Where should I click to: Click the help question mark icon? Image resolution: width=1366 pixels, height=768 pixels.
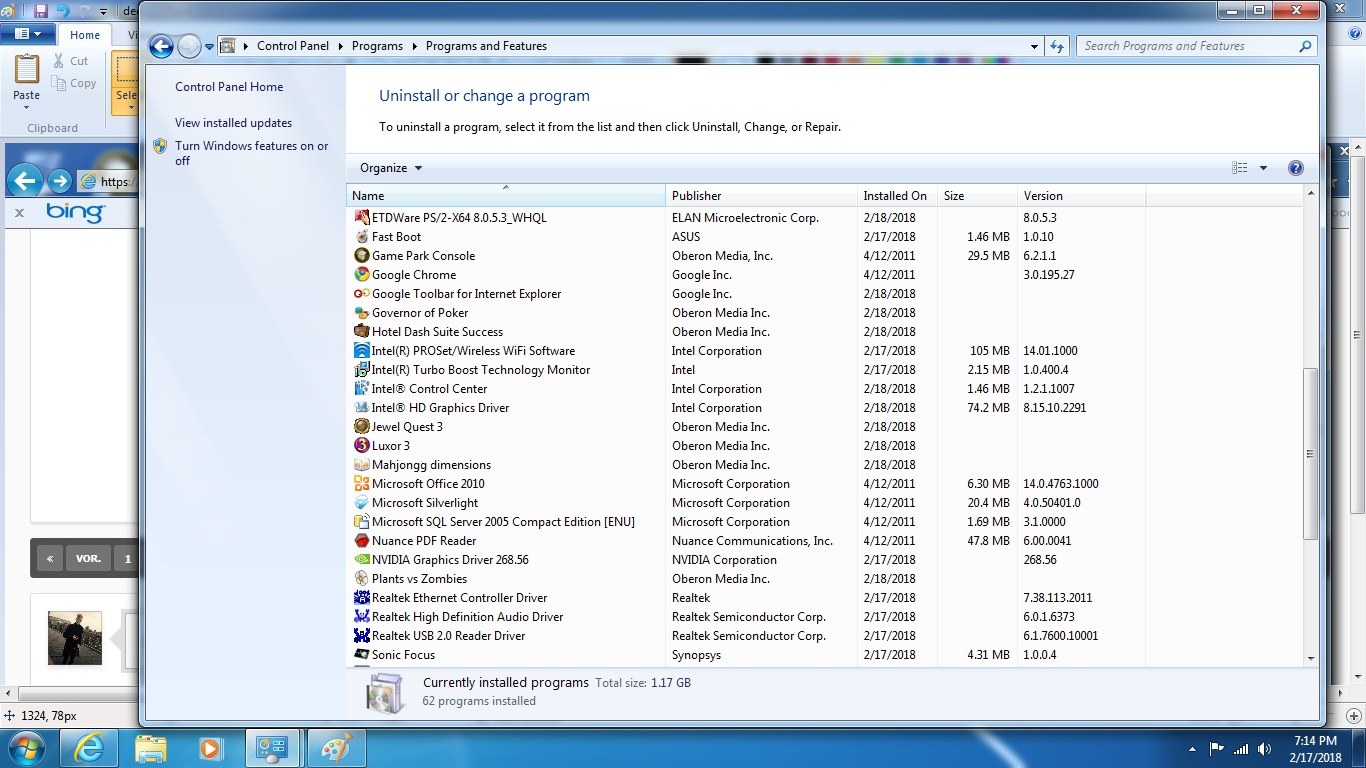(1296, 168)
